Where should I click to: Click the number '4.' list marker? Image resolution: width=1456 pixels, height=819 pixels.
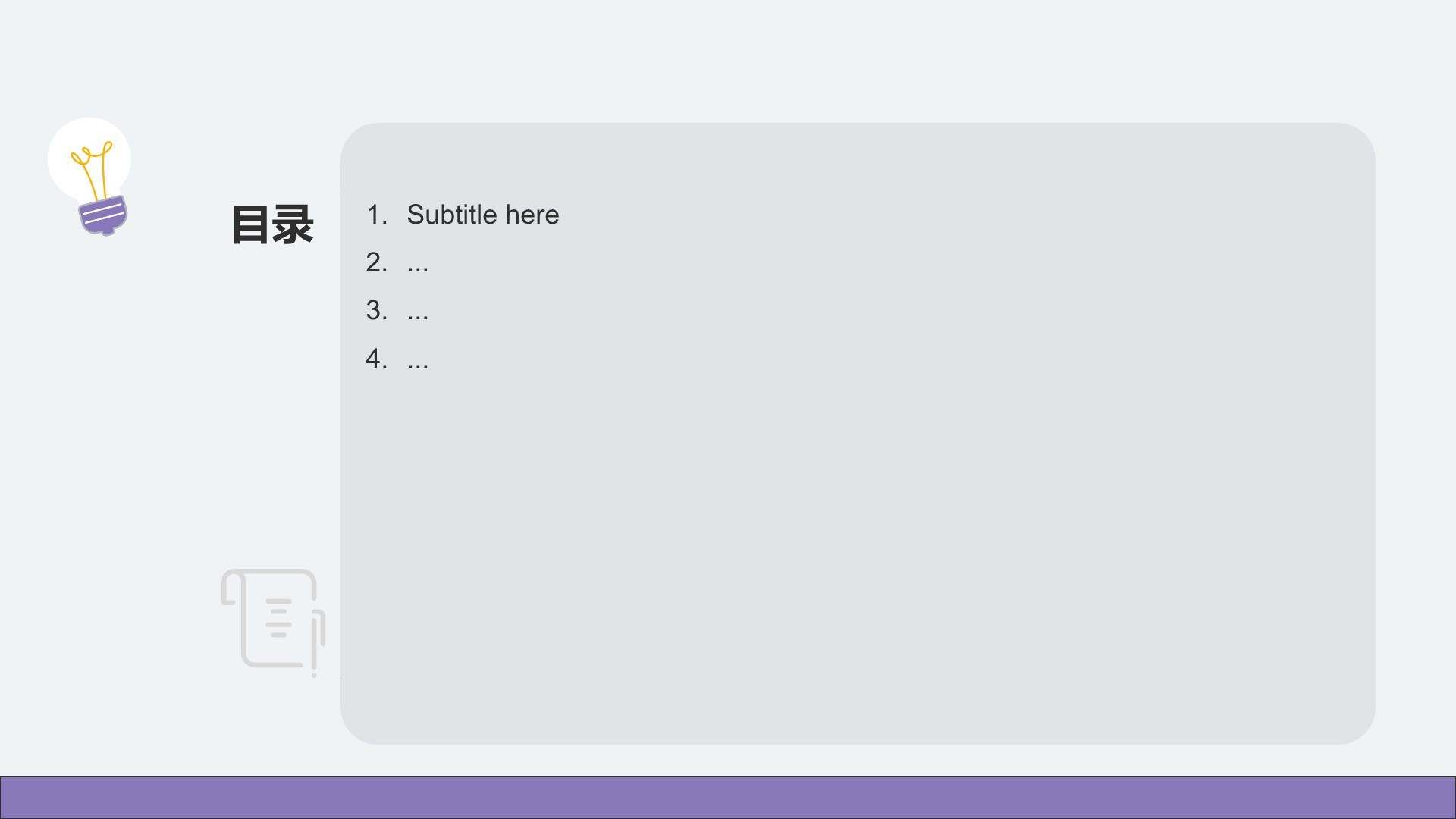pyautogui.click(x=376, y=358)
